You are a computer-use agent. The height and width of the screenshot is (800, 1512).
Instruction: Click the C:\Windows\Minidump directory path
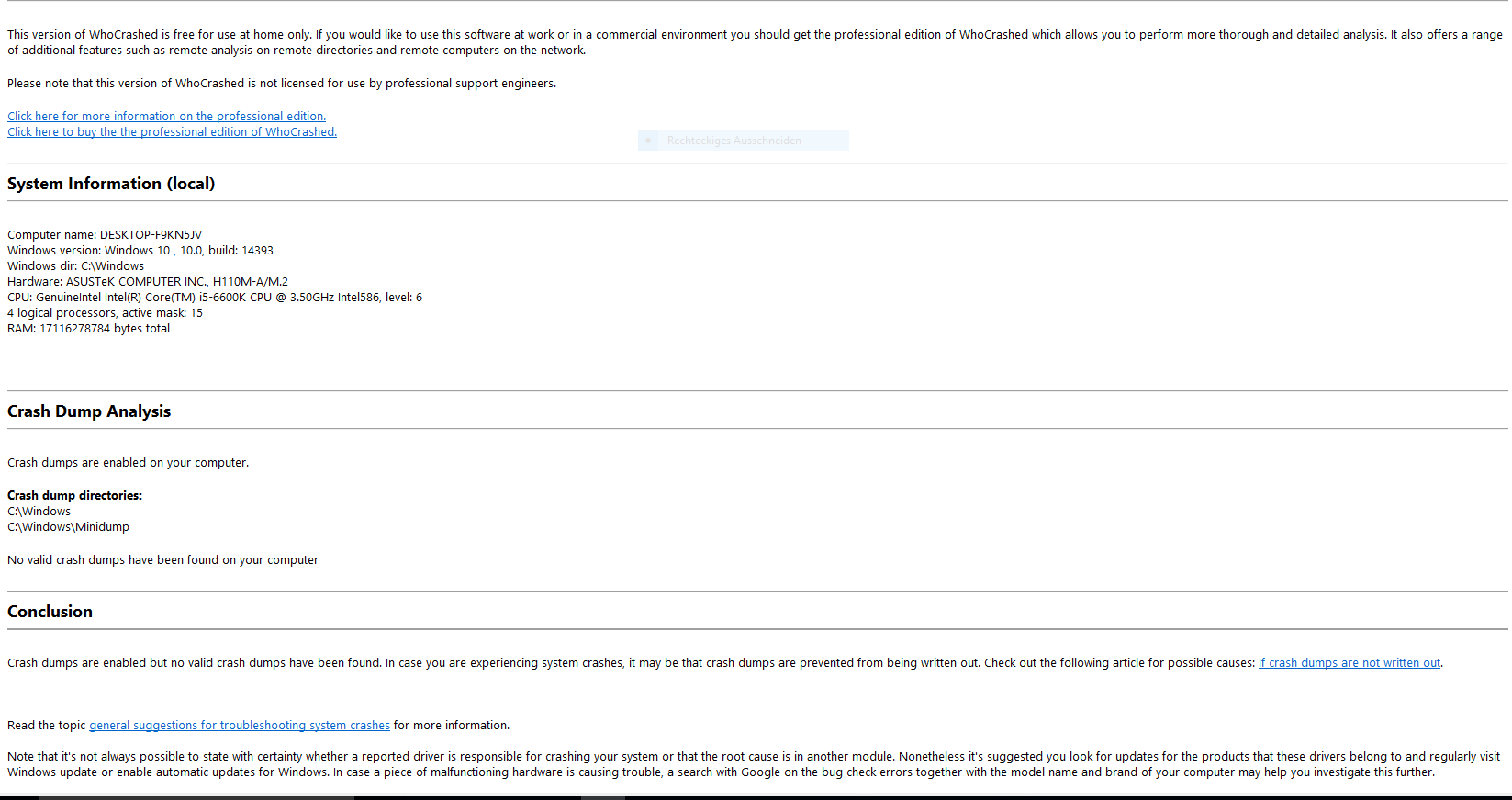pos(68,527)
